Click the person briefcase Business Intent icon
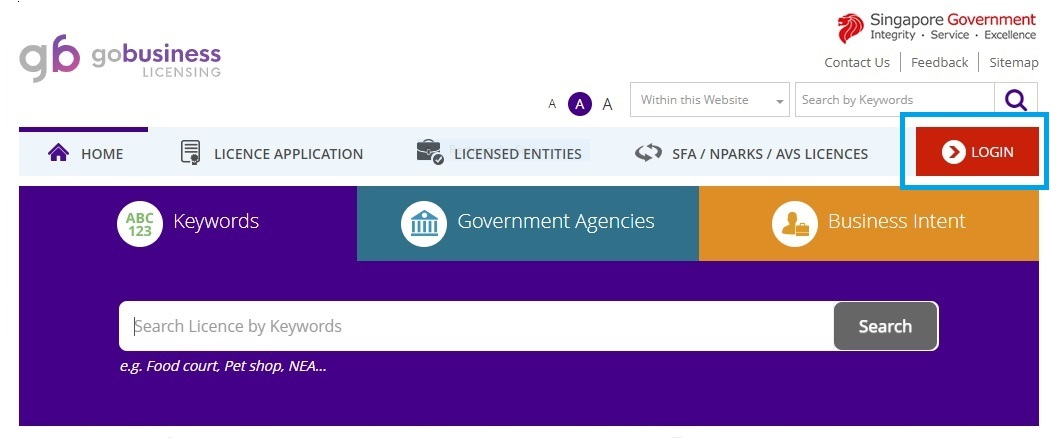The image size is (1056, 438). coord(794,223)
